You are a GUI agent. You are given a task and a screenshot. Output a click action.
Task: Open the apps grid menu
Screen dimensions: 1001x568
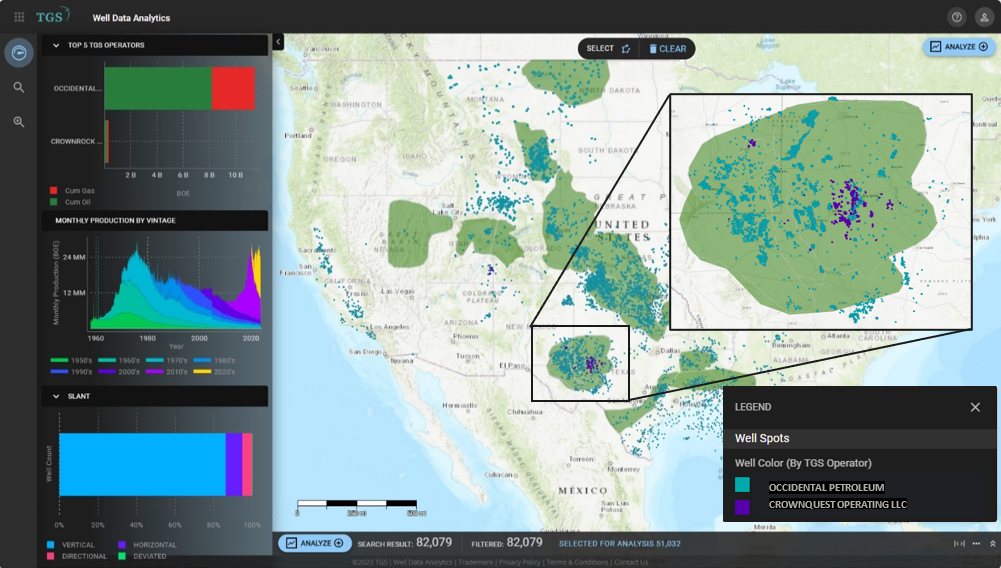click(19, 17)
